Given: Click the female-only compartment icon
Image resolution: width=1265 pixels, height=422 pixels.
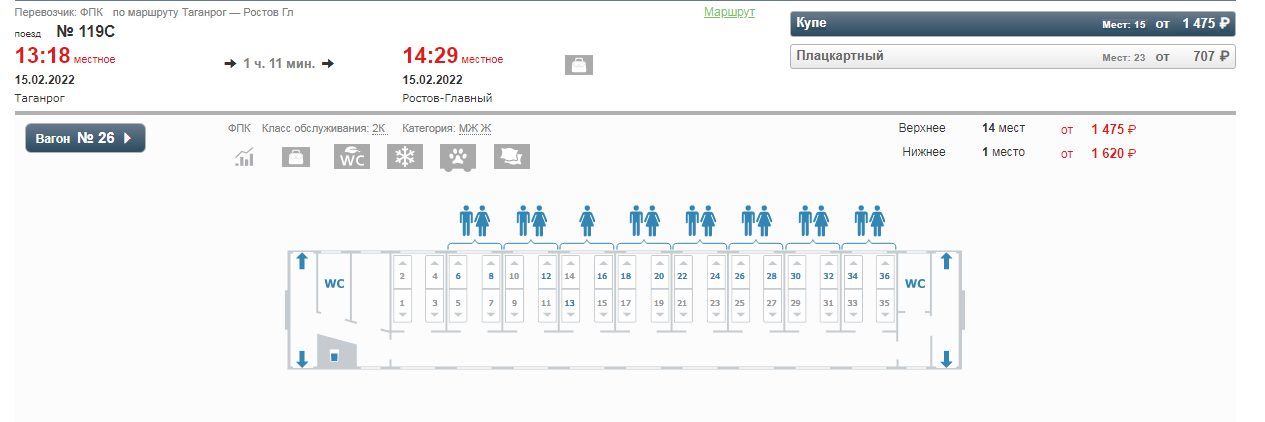Looking at the screenshot, I should (x=587, y=220).
